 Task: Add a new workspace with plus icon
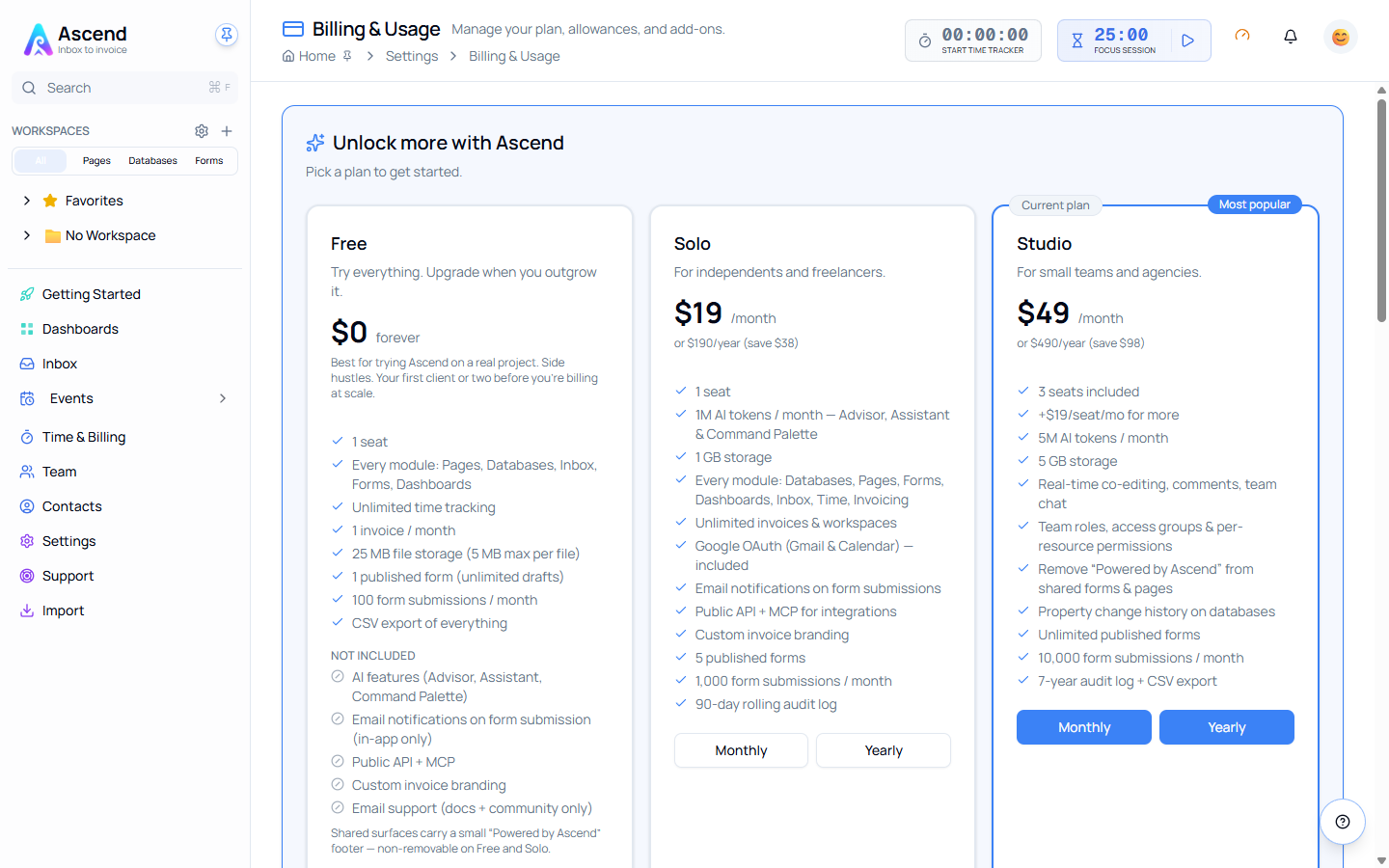(x=227, y=131)
